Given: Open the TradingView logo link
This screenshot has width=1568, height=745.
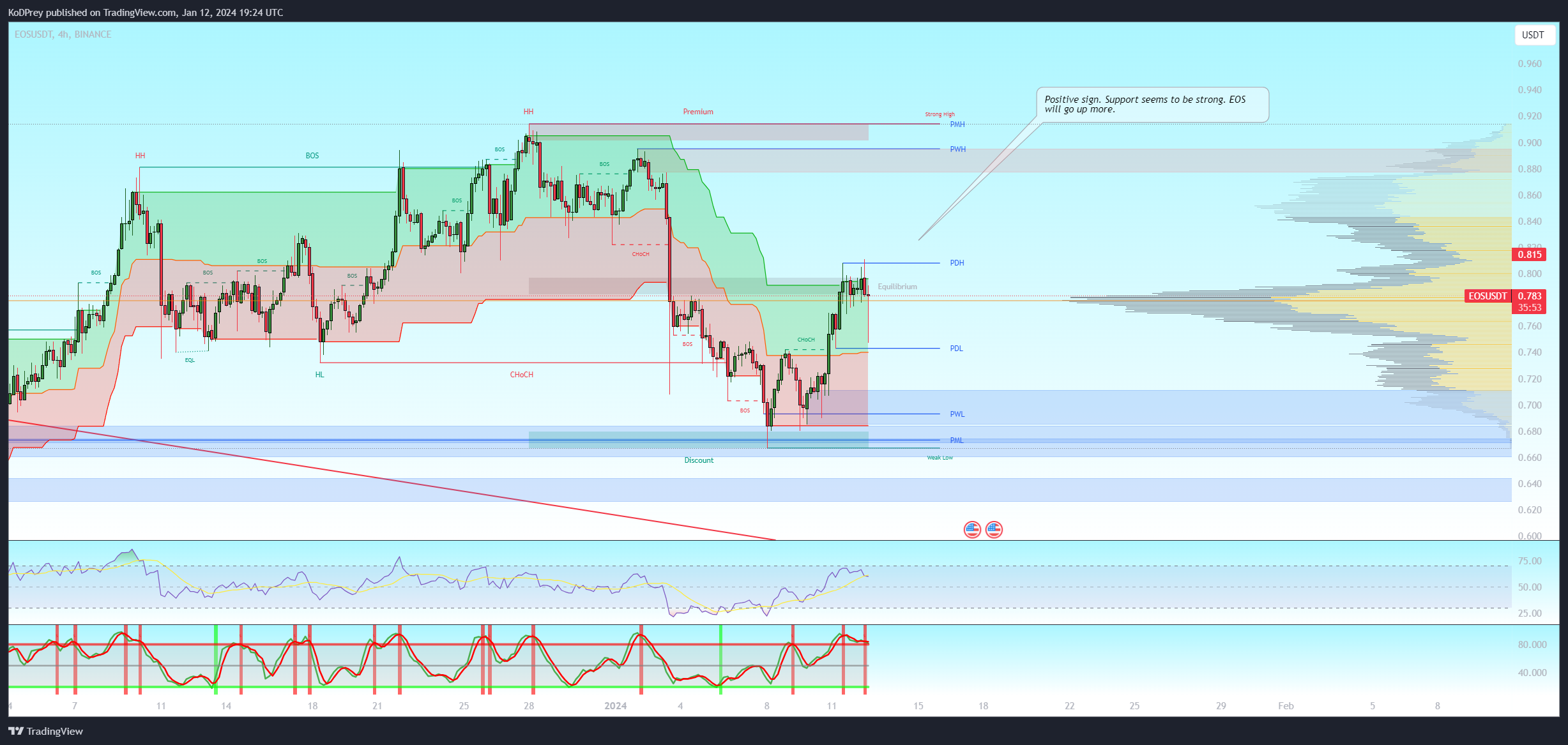Looking at the screenshot, I should [x=46, y=731].
